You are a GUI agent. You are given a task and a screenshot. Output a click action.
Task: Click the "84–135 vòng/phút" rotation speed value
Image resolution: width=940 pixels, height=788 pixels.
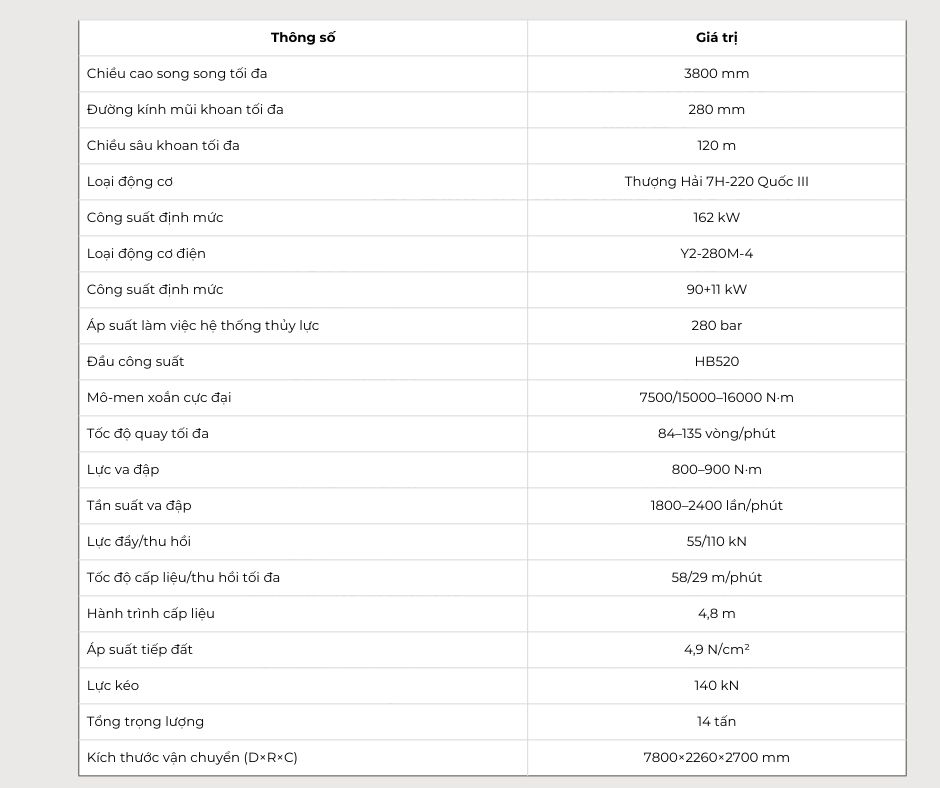[716, 434]
